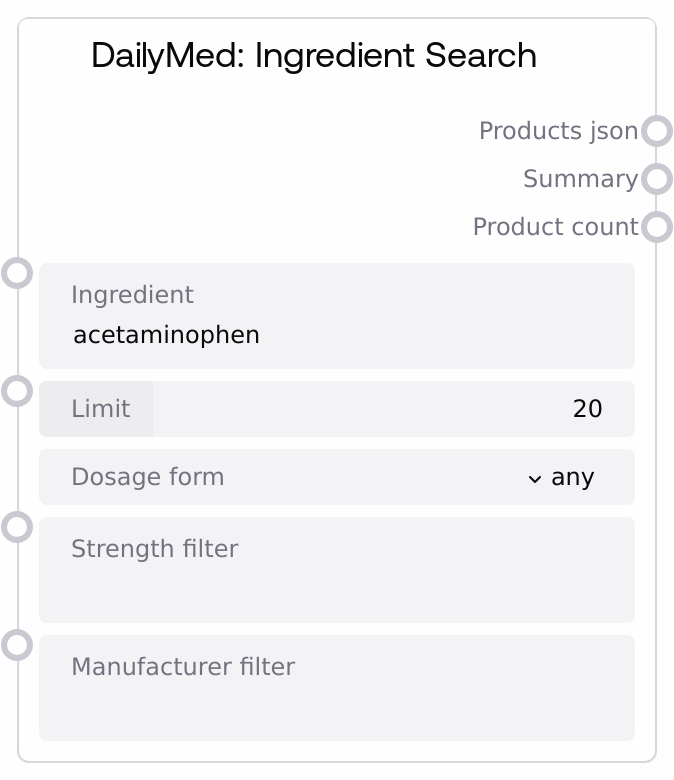
Task: Click the Limit value 20
Action: [587, 409]
